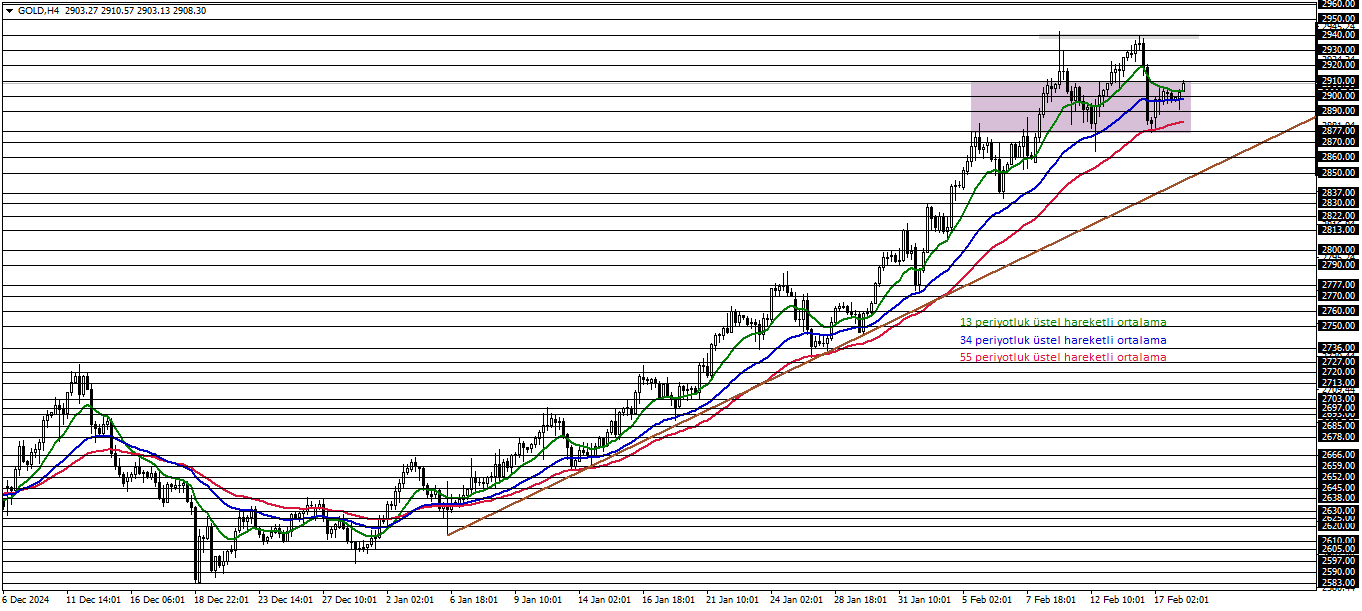
Task: Click the 2850.00 price level label
Action: pyautogui.click(x=1338, y=172)
